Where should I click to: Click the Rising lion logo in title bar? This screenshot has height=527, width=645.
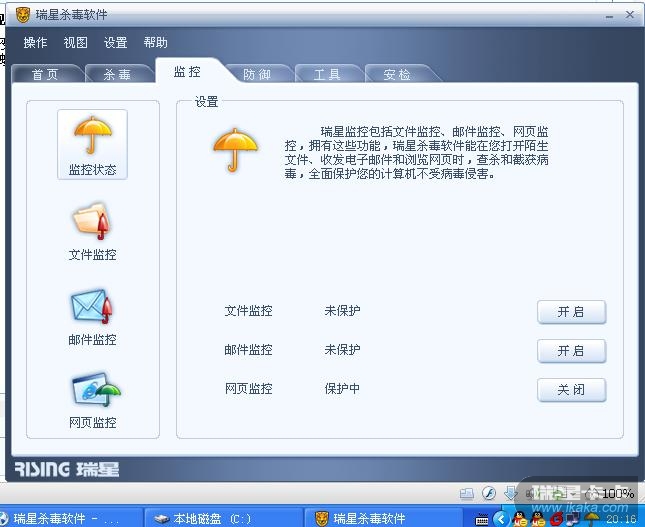23,15
